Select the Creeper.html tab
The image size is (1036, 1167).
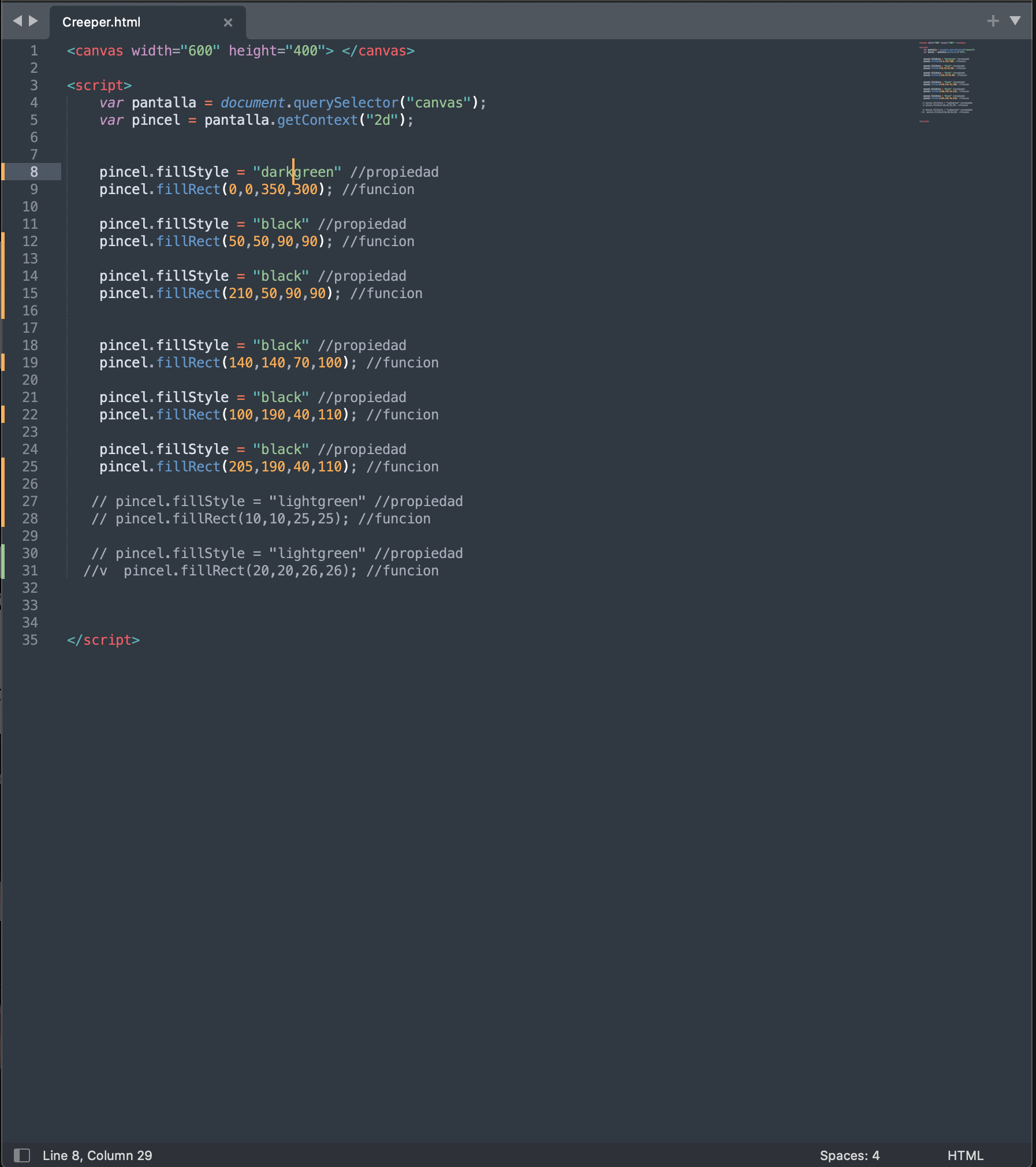pos(147,22)
